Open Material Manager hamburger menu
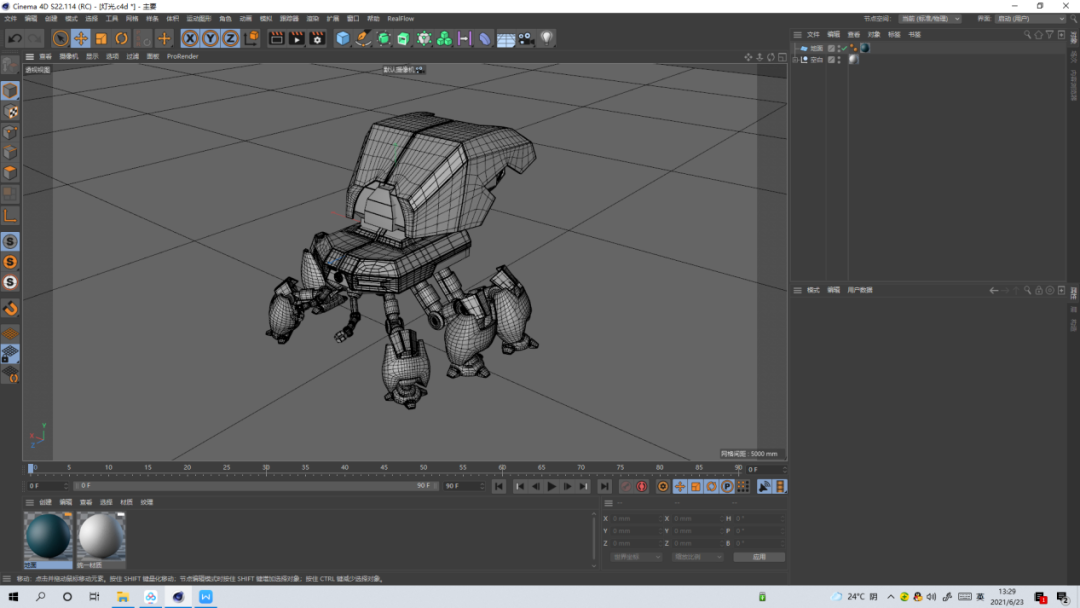 tap(30, 503)
